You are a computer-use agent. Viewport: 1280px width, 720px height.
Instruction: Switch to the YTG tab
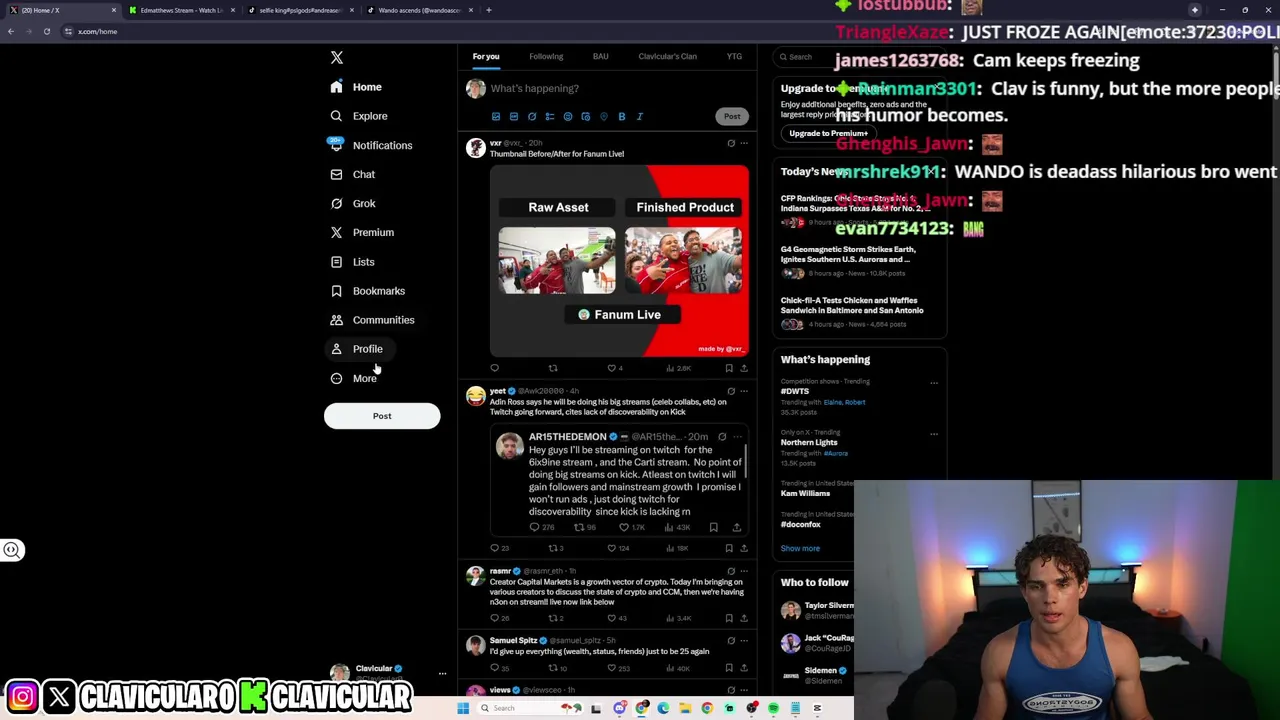coord(734,56)
